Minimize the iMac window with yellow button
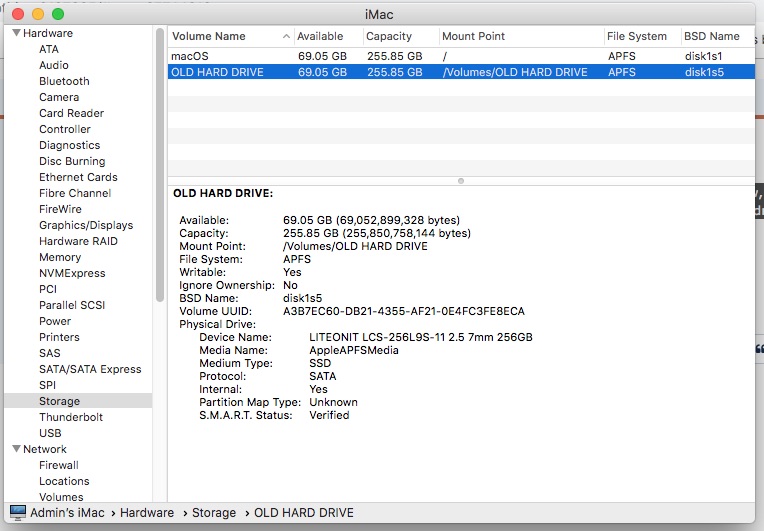Screen dimensions: 764x531 coord(38,14)
